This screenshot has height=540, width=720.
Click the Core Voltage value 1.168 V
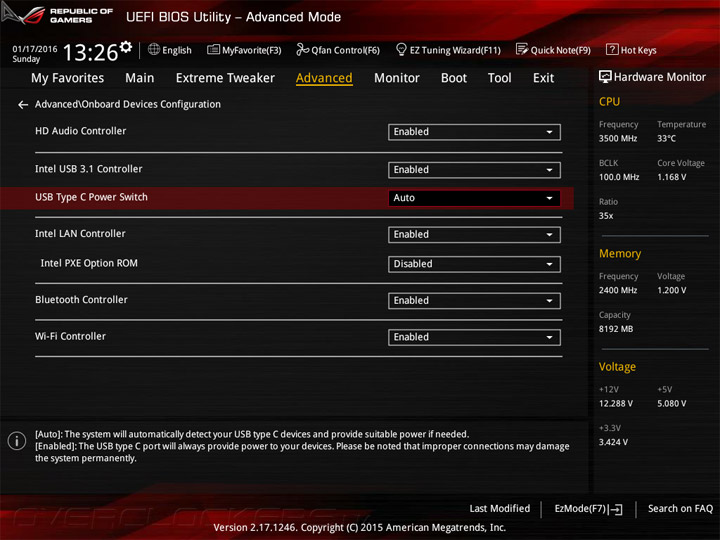point(671,177)
